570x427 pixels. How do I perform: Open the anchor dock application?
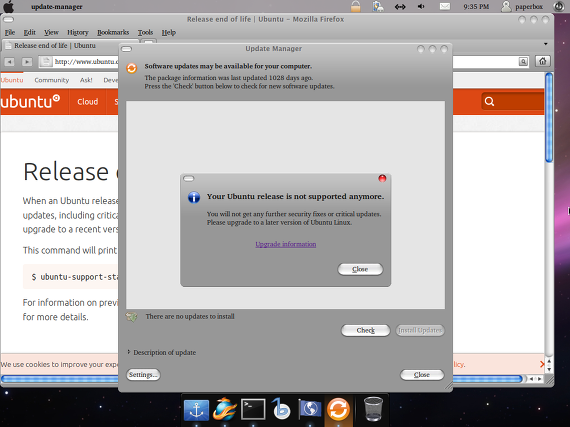coord(196,410)
